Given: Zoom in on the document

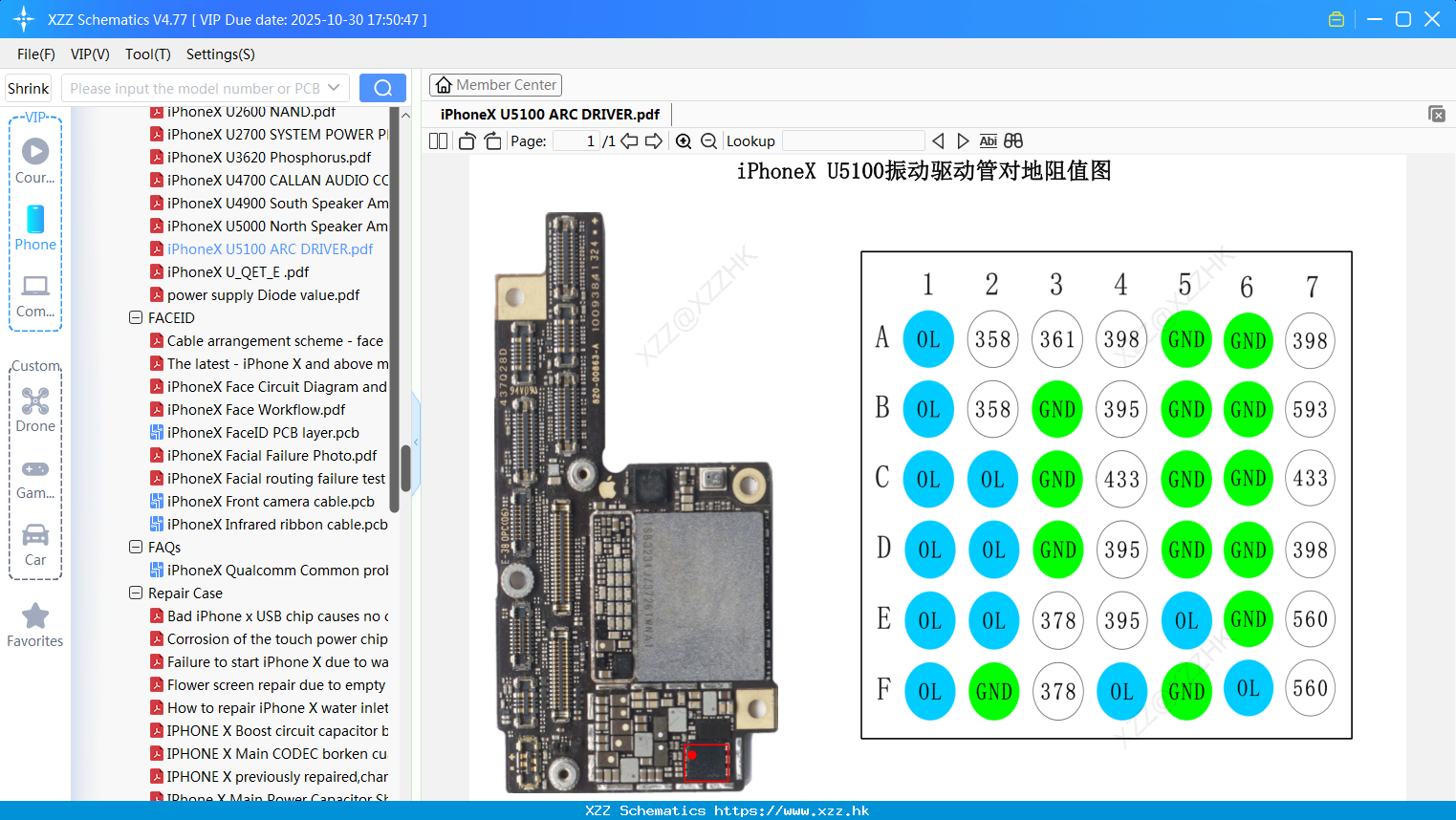Looking at the screenshot, I should (x=684, y=140).
